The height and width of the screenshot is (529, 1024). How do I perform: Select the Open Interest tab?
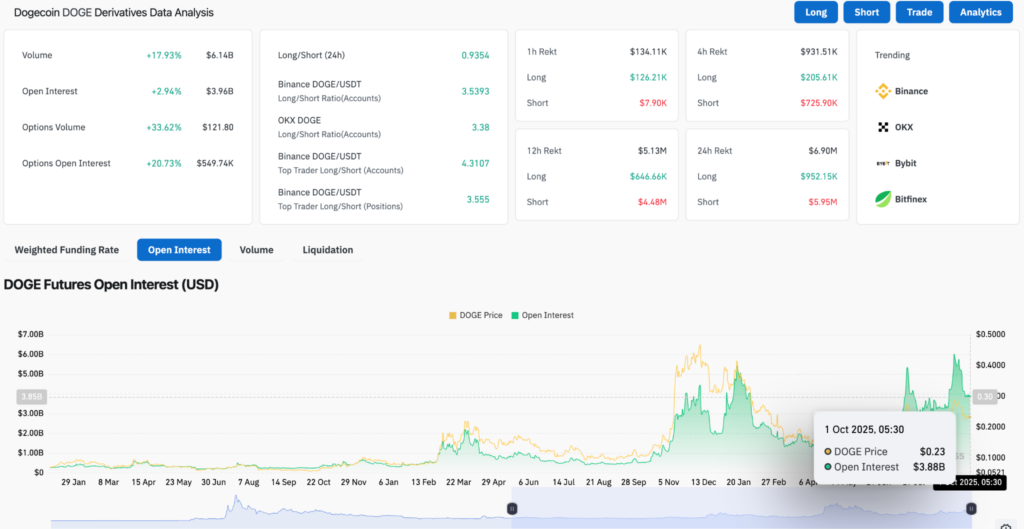pyautogui.click(x=179, y=250)
